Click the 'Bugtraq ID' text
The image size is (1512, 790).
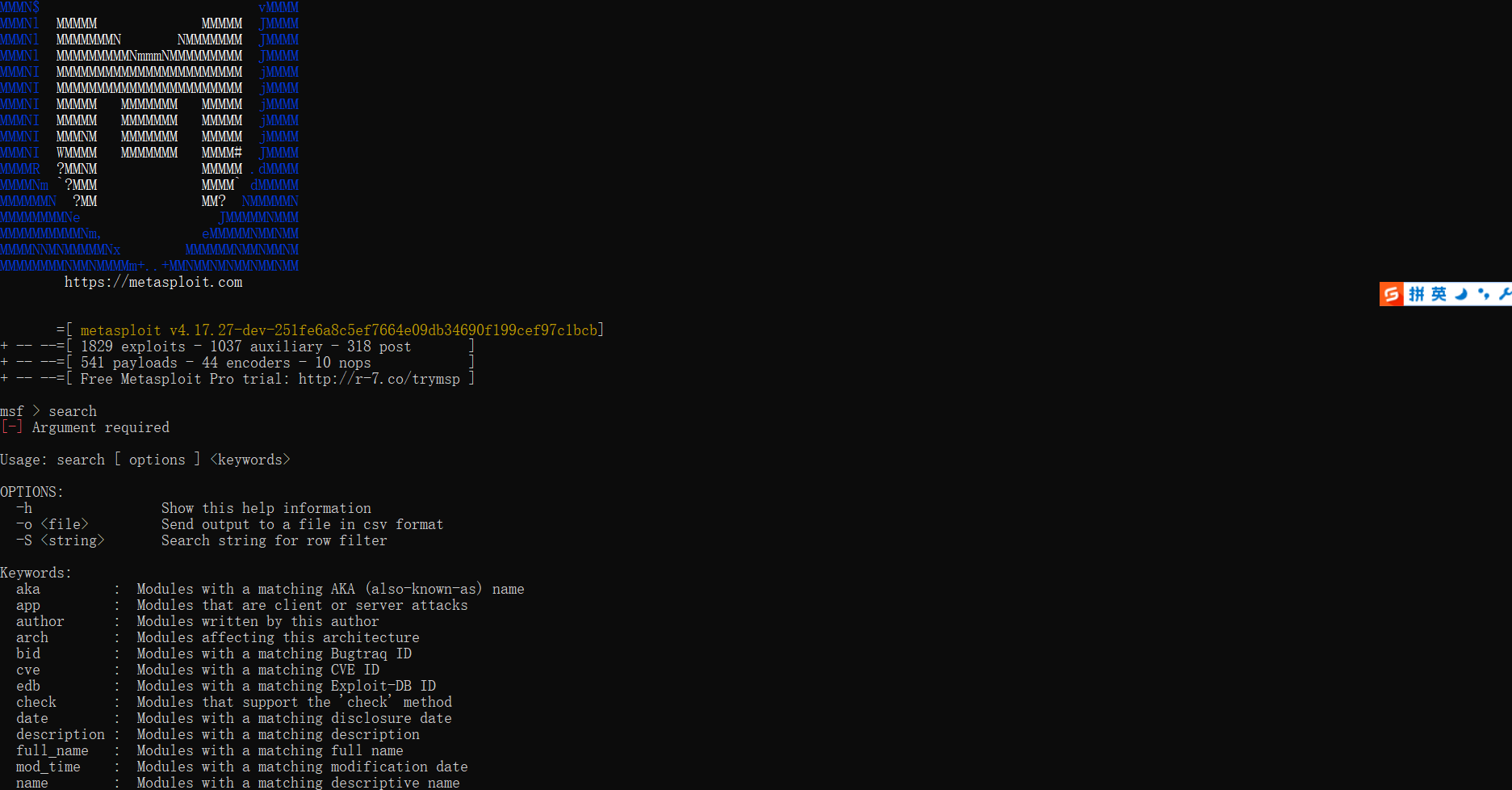(x=371, y=653)
